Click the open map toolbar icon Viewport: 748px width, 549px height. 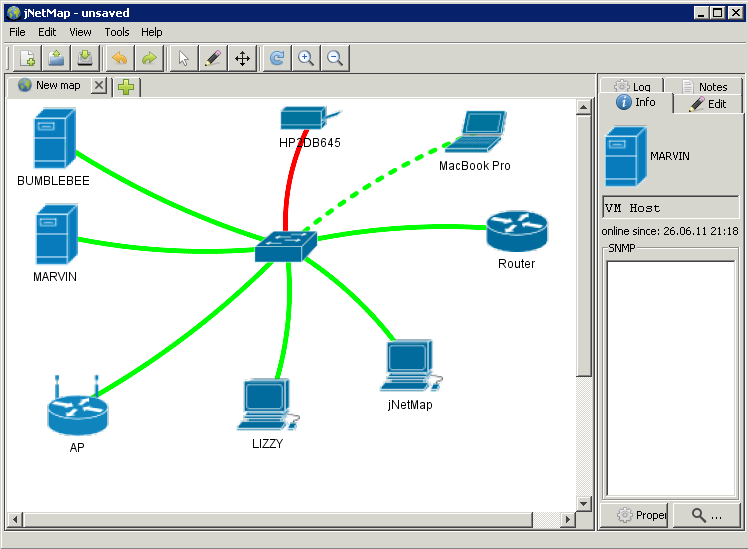coord(56,59)
